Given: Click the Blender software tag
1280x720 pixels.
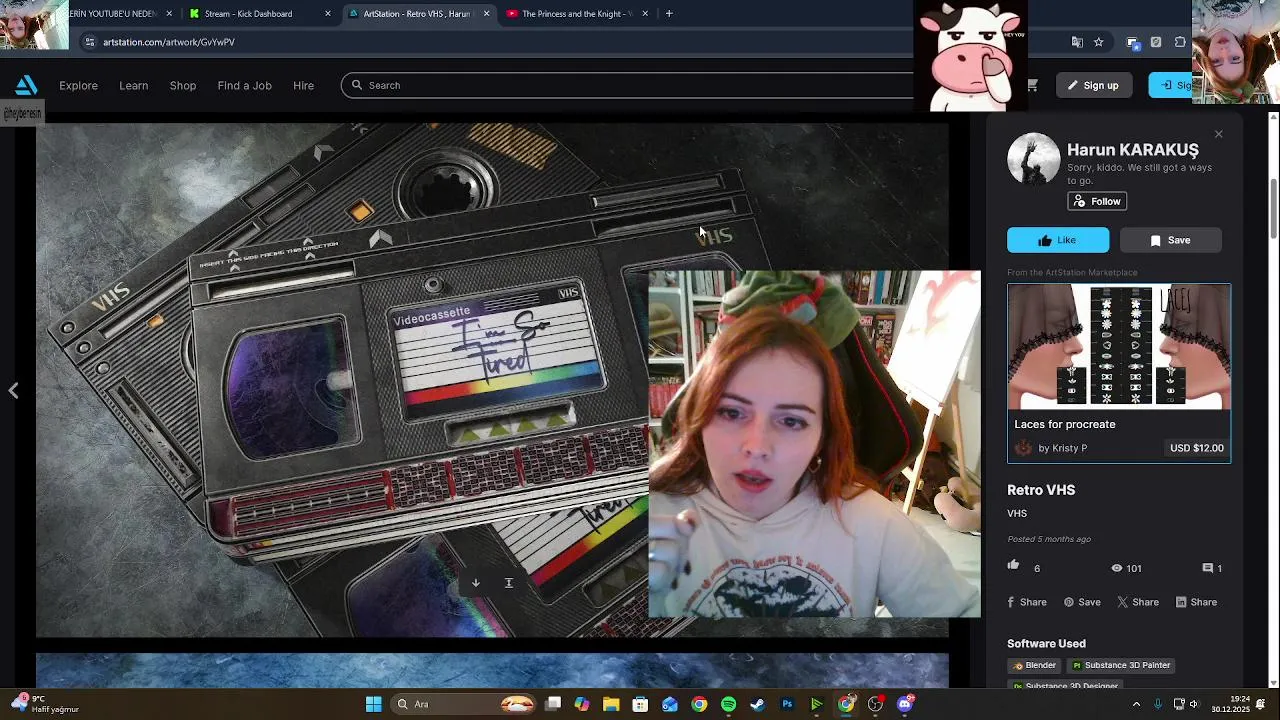Looking at the screenshot, I should (x=1034, y=665).
